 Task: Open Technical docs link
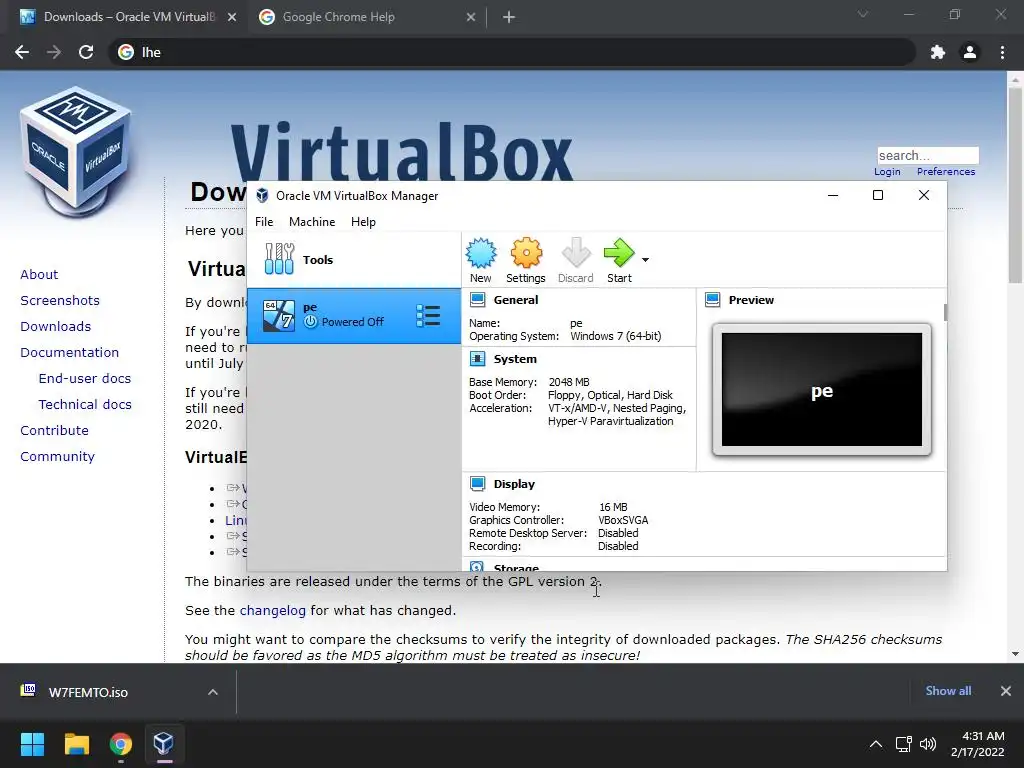click(x=85, y=405)
